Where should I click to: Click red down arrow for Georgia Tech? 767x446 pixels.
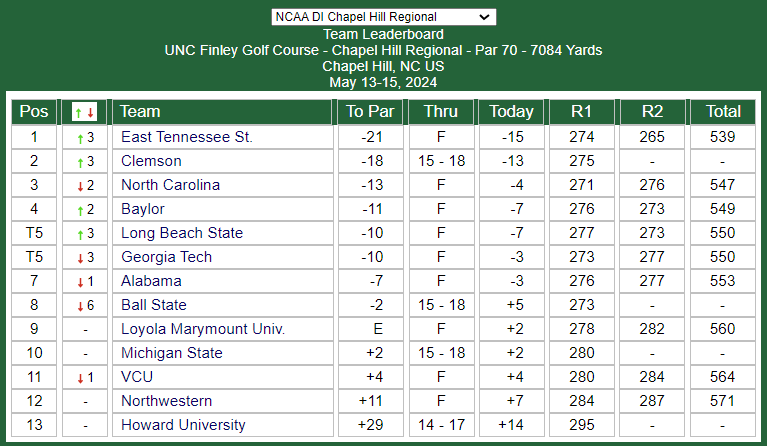tap(80, 258)
